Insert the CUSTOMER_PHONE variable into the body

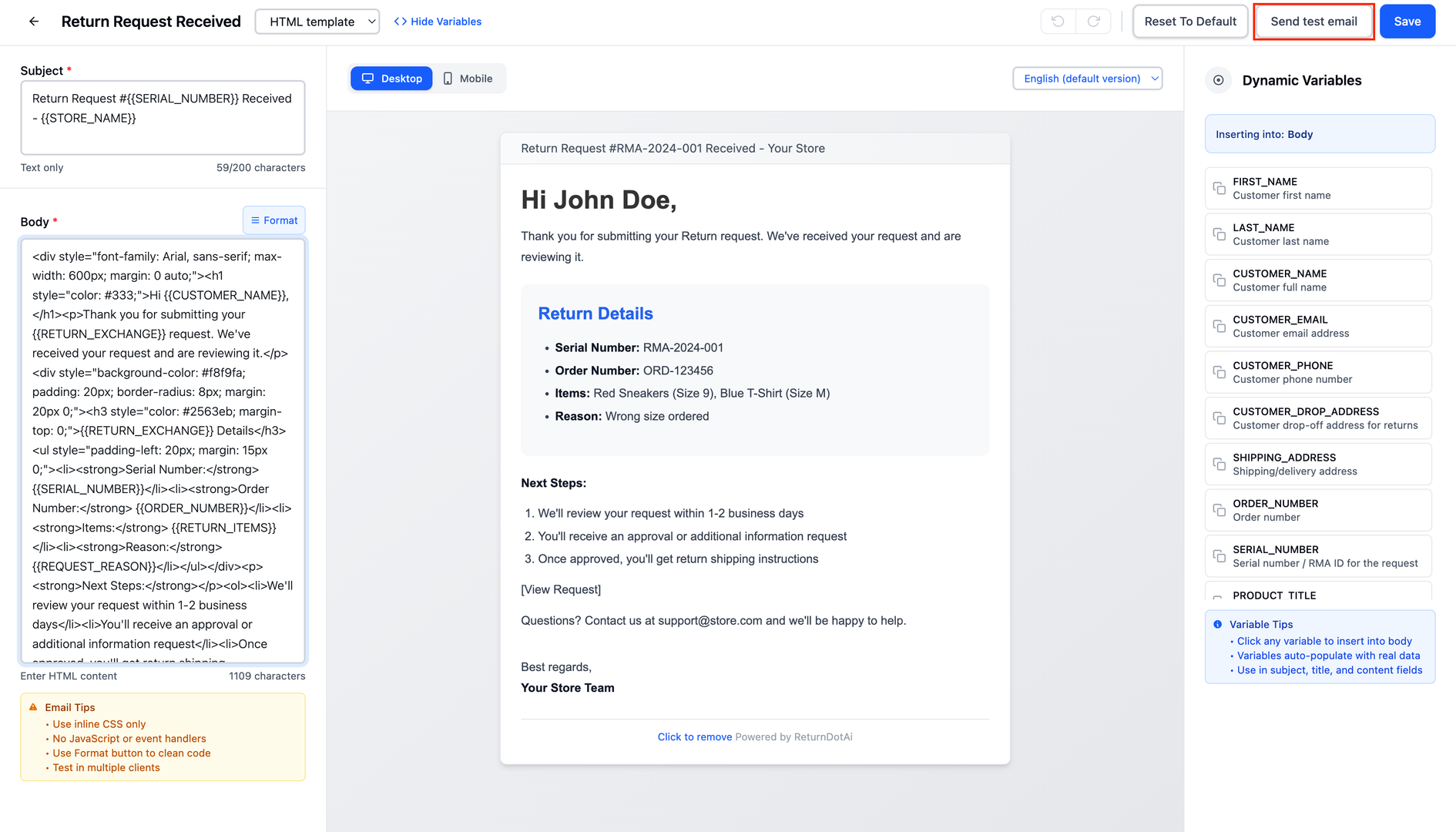(1318, 372)
